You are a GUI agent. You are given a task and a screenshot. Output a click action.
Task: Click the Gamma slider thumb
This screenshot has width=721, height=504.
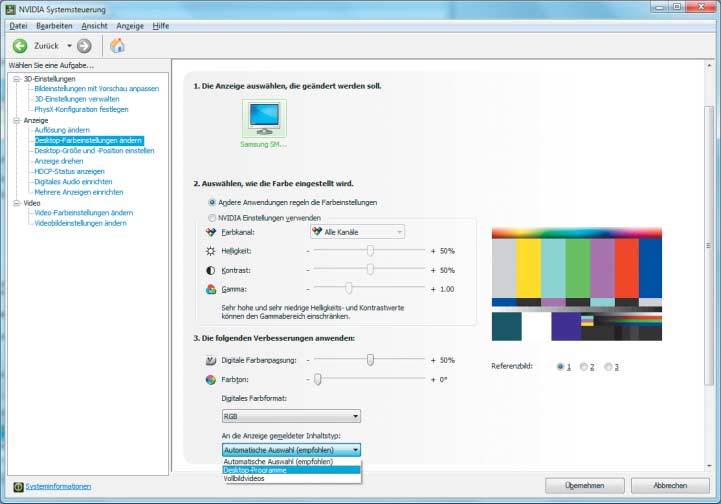(349, 288)
